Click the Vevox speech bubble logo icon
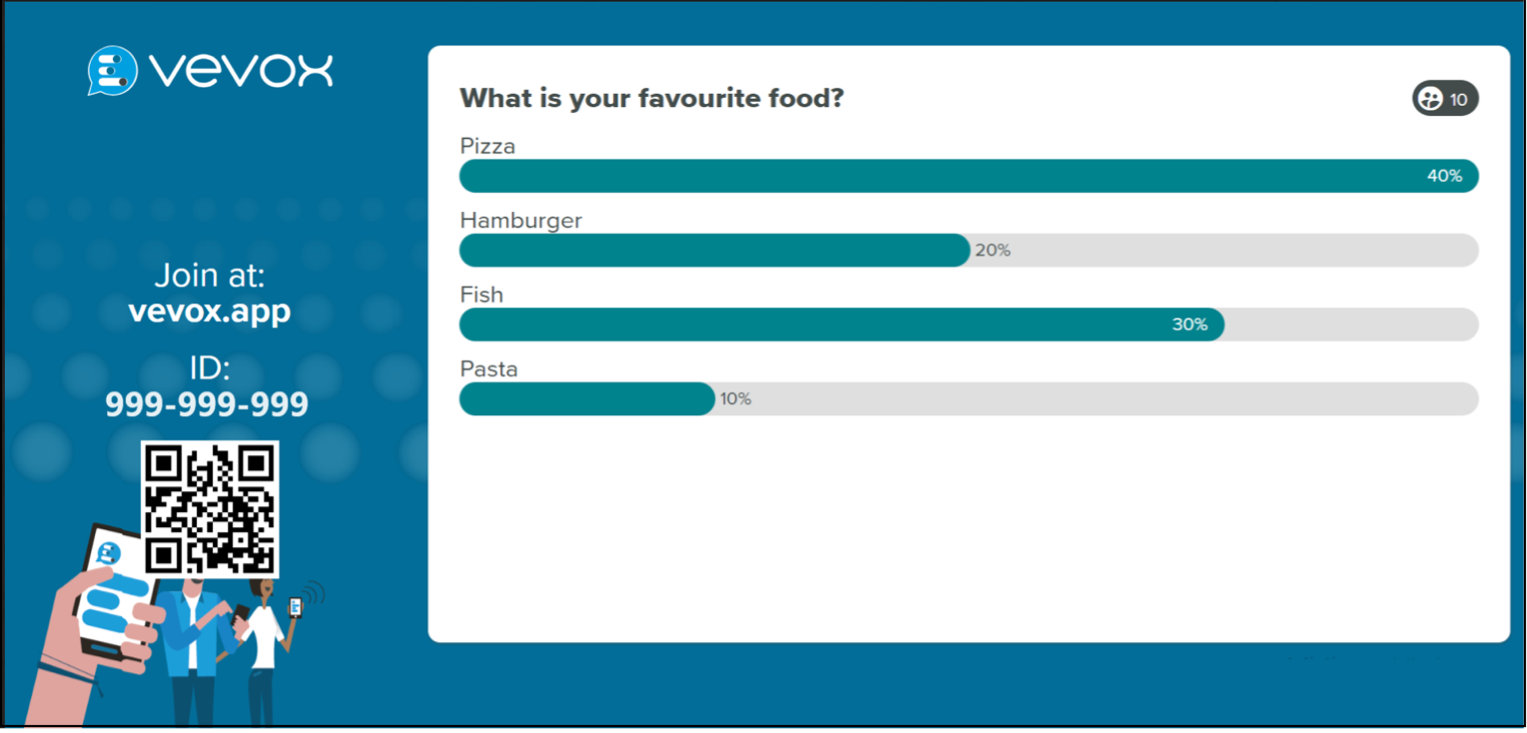 coord(112,71)
